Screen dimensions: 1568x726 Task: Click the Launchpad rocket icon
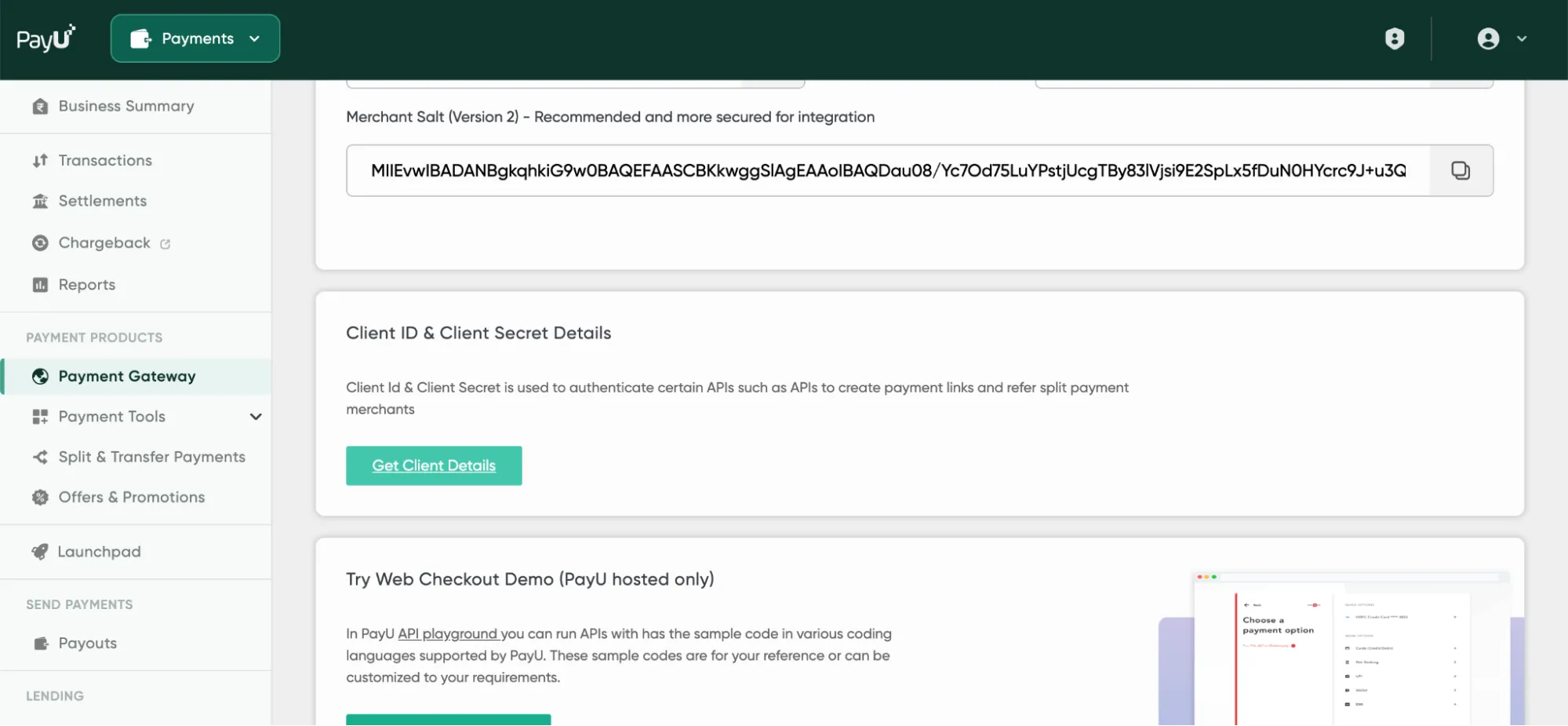tap(40, 552)
